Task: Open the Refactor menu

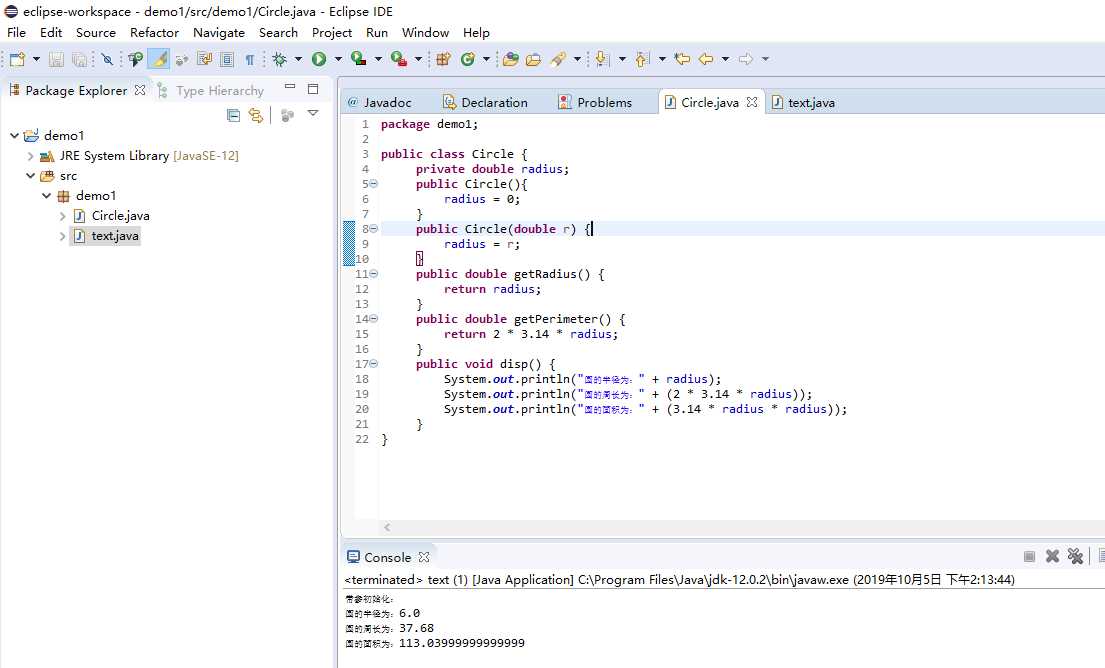Action: 154,32
